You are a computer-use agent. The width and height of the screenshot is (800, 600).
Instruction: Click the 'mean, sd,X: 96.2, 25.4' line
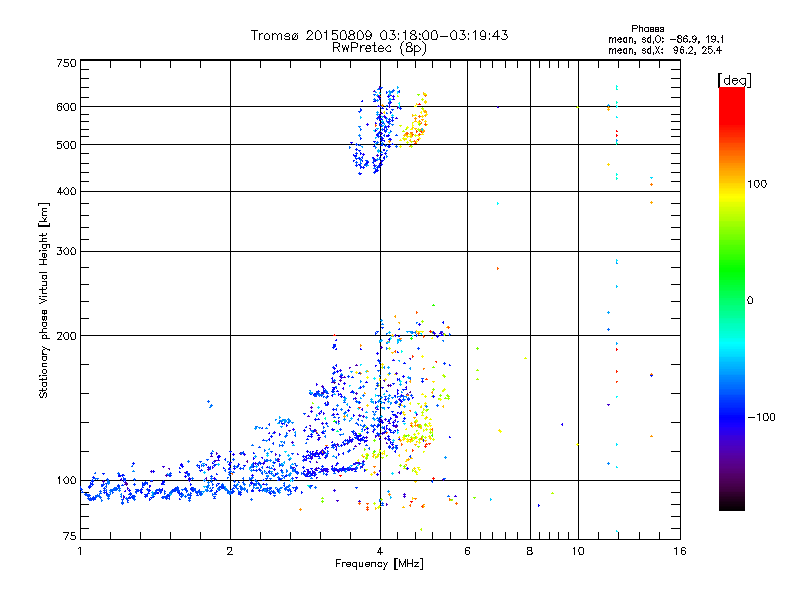[665, 50]
